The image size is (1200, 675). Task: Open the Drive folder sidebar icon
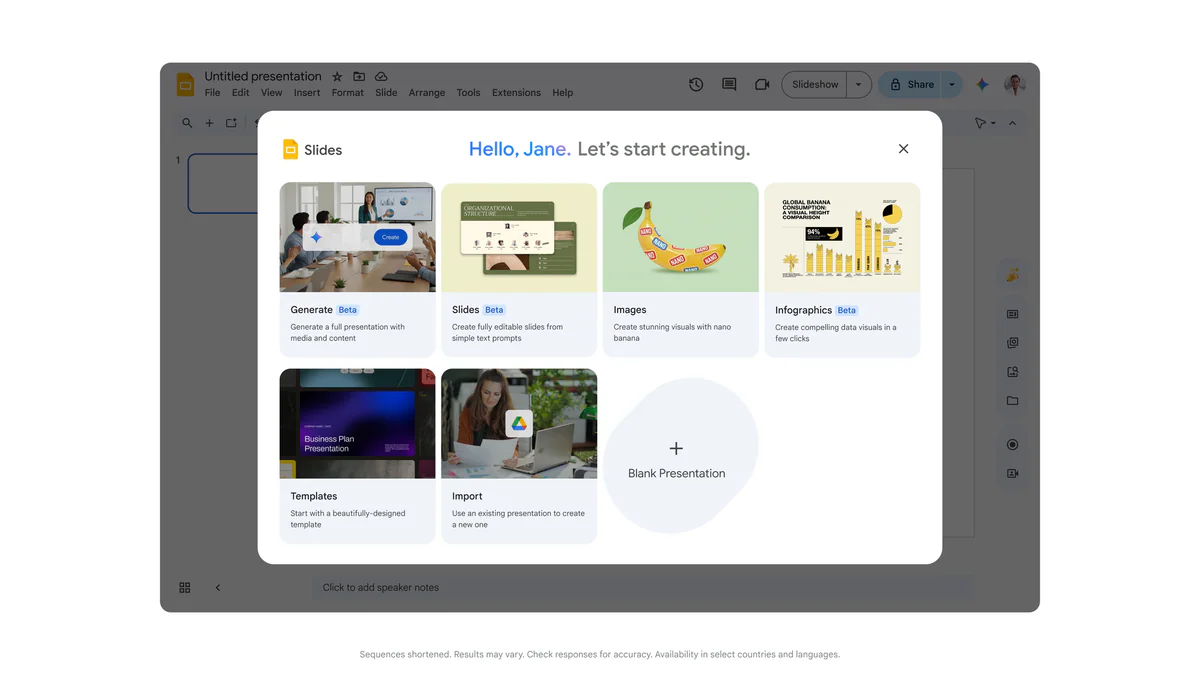[x=1012, y=401]
